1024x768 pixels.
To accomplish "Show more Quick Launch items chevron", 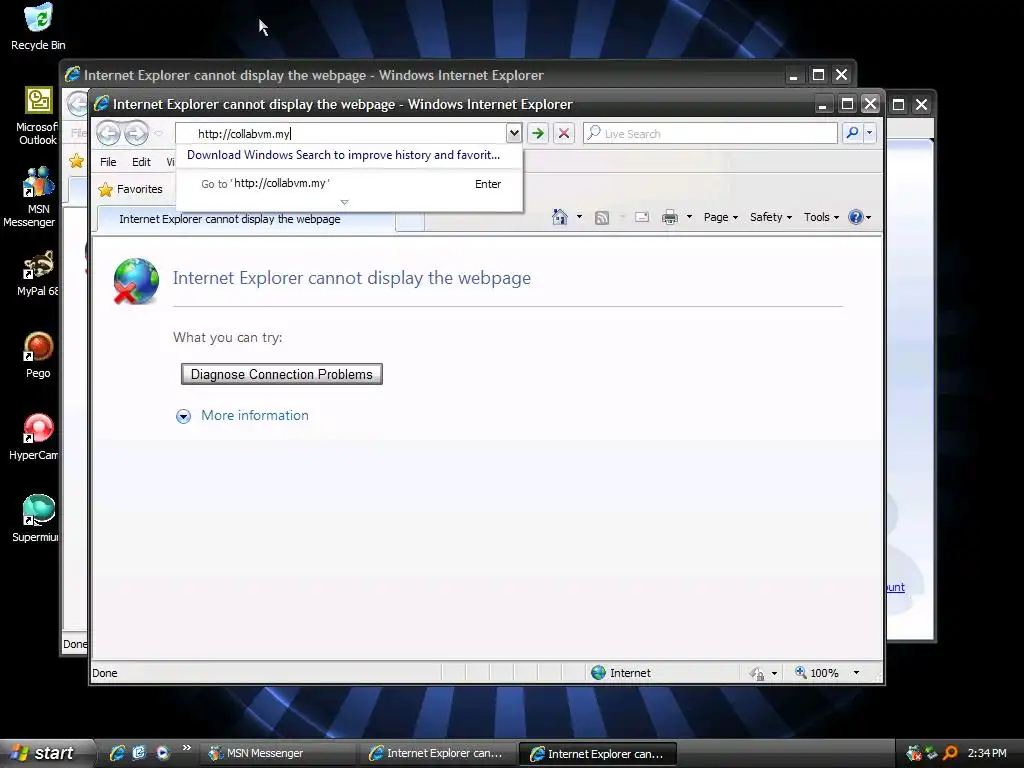I will coord(187,748).
